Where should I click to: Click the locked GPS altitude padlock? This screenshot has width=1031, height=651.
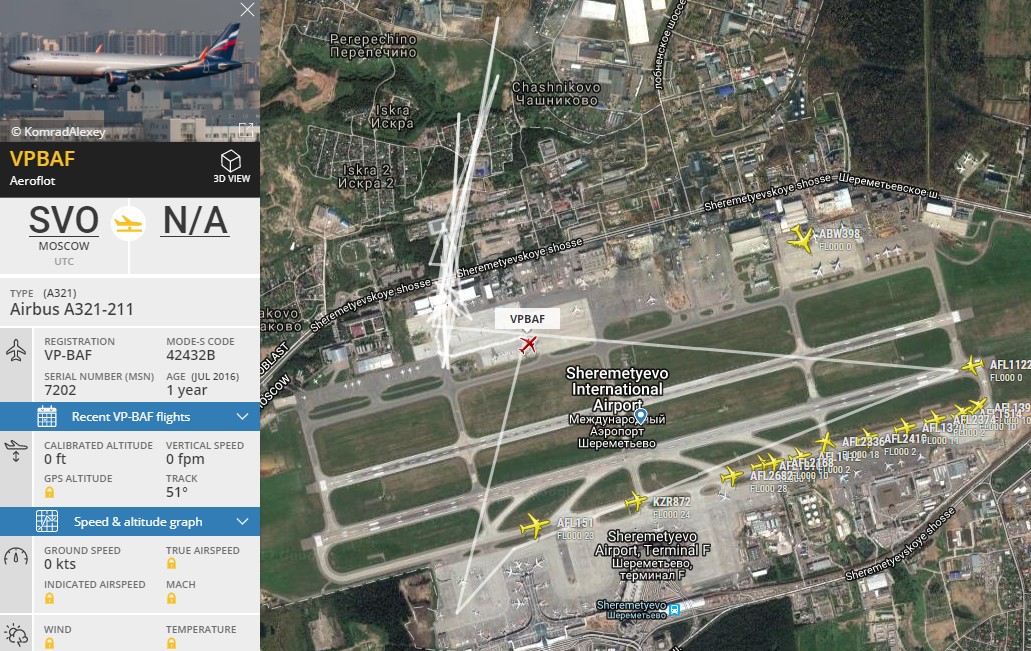(49, 493)
